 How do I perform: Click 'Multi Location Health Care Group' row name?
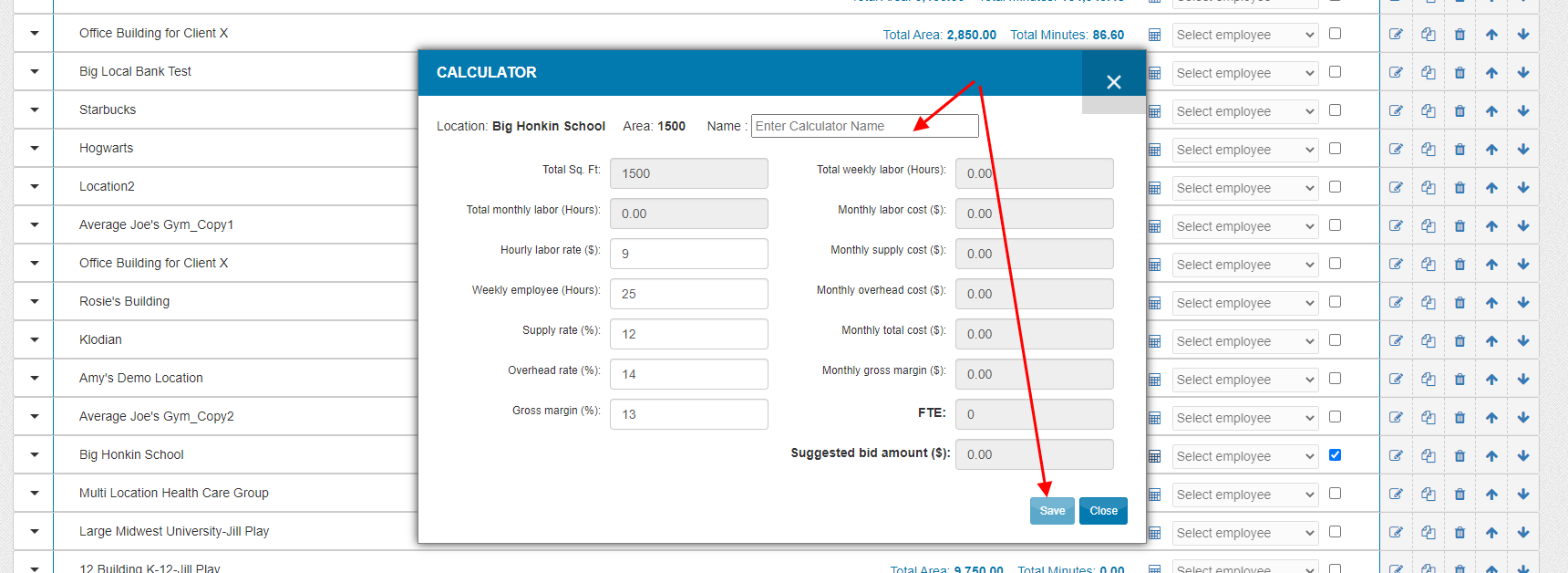173,493
